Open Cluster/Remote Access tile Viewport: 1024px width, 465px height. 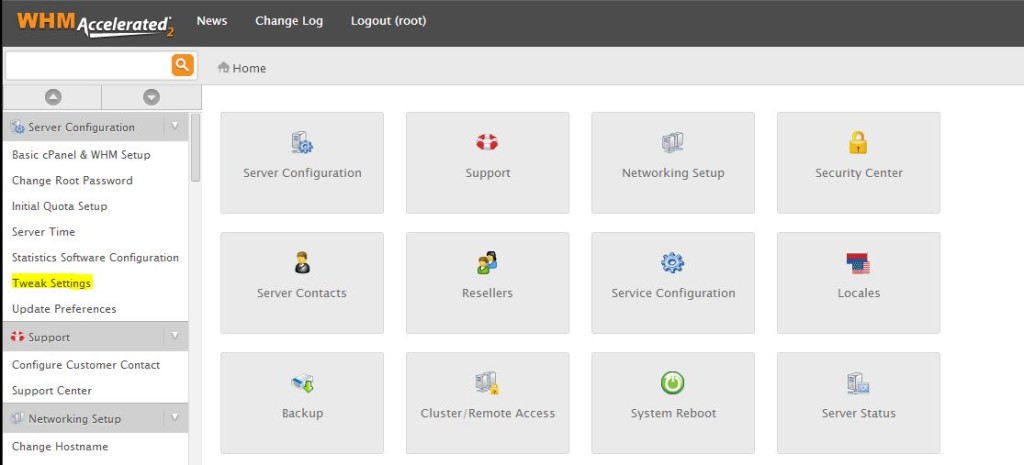coord(487,403)
